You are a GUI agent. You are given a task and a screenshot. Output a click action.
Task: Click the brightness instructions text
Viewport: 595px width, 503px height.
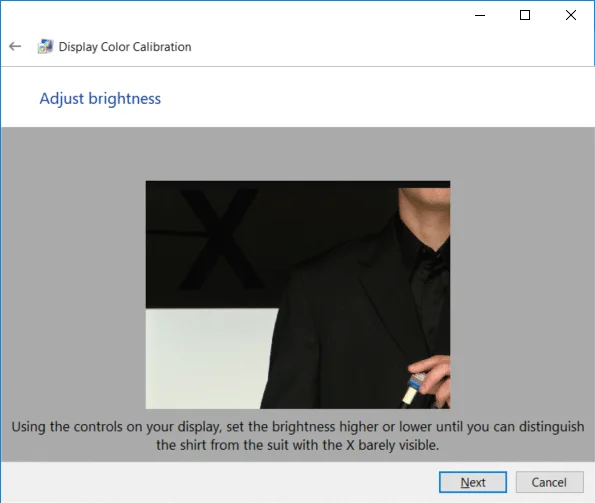[298, 436]
